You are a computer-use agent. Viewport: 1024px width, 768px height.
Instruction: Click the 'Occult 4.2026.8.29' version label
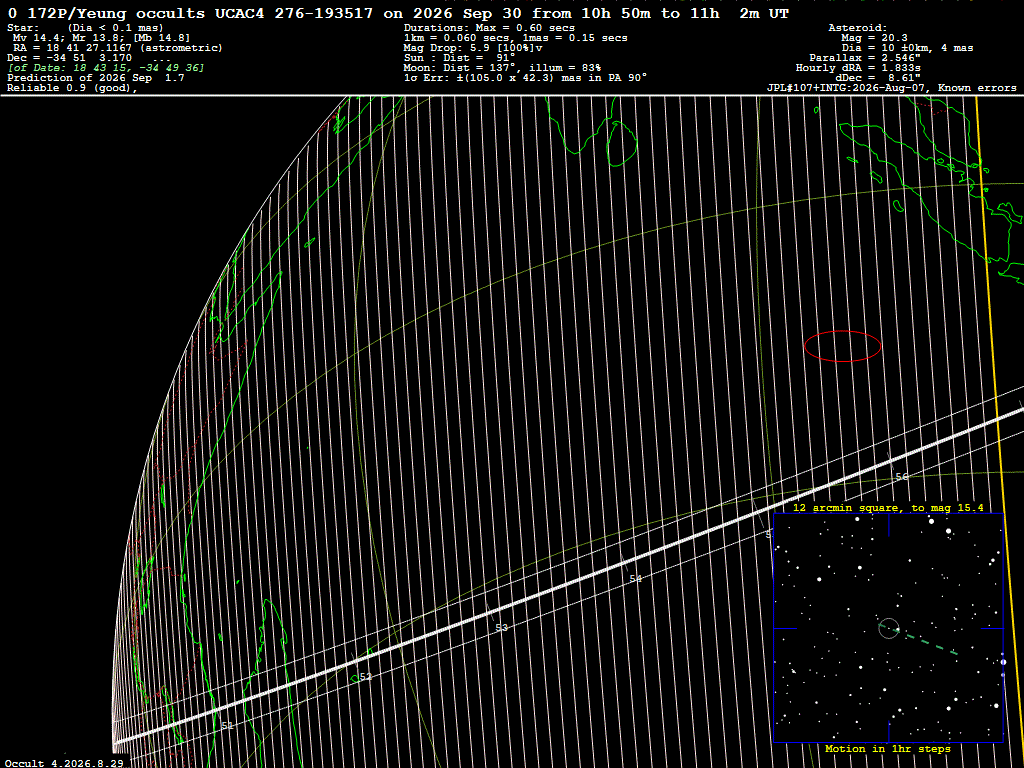coord(64,763)
